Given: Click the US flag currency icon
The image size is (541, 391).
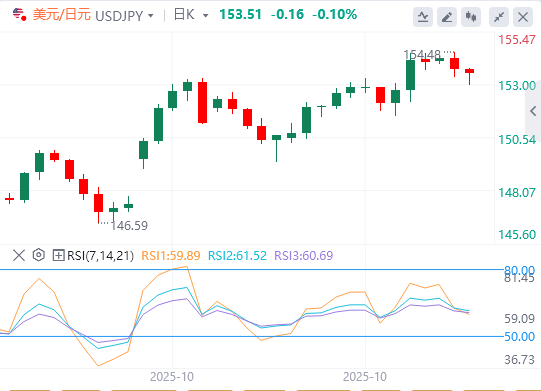Looking at the screenshot, I should tap(19, 14).
